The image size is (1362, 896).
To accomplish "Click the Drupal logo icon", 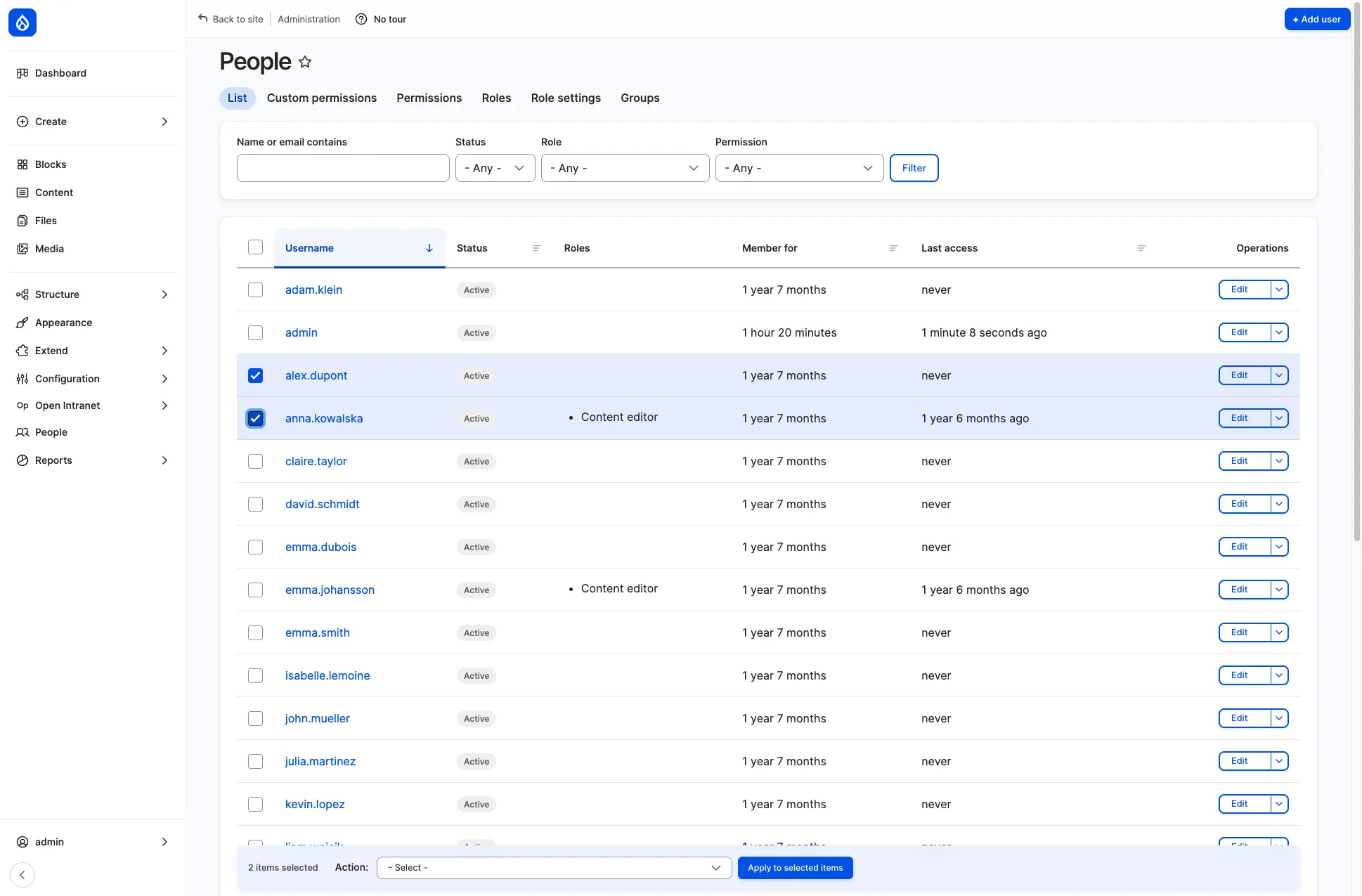I will click(22, 22).
